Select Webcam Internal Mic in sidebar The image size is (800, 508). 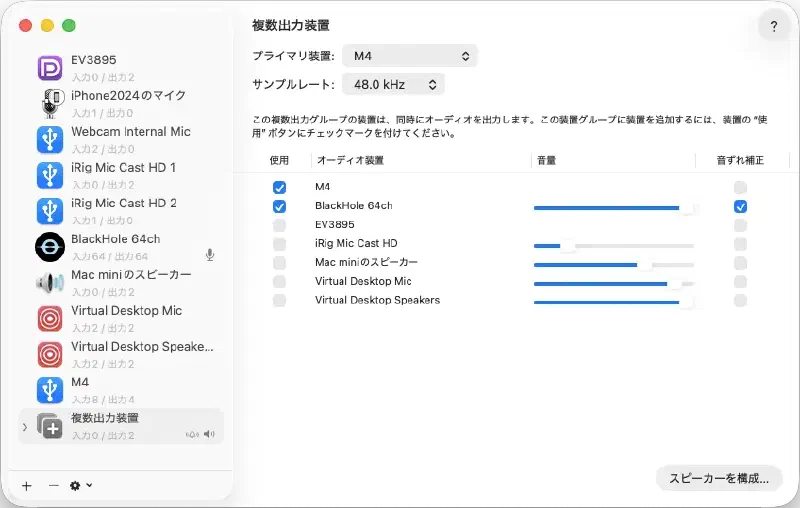(x=131, y=132)
